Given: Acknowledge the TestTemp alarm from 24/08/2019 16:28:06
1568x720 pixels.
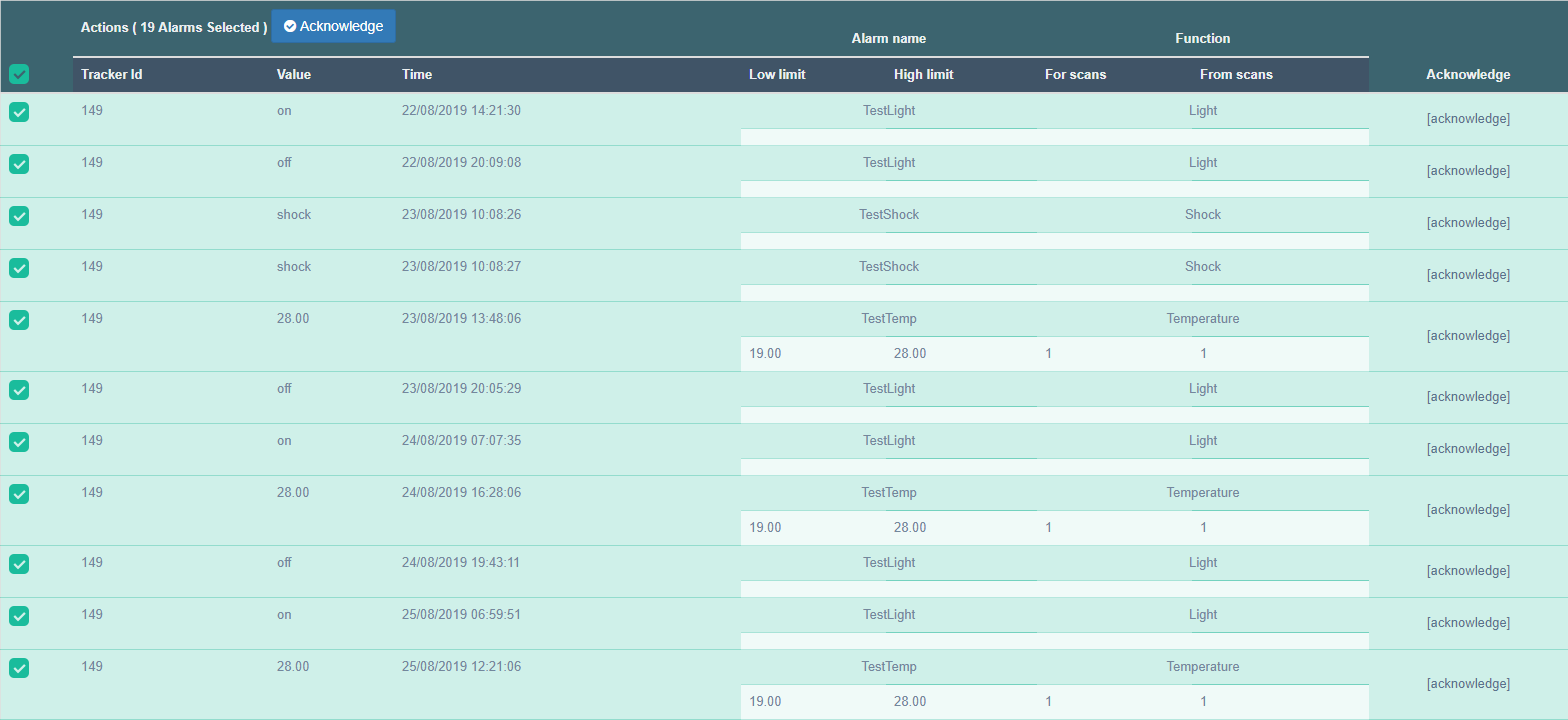Looking at the screenshot, I should (1467, 510).
